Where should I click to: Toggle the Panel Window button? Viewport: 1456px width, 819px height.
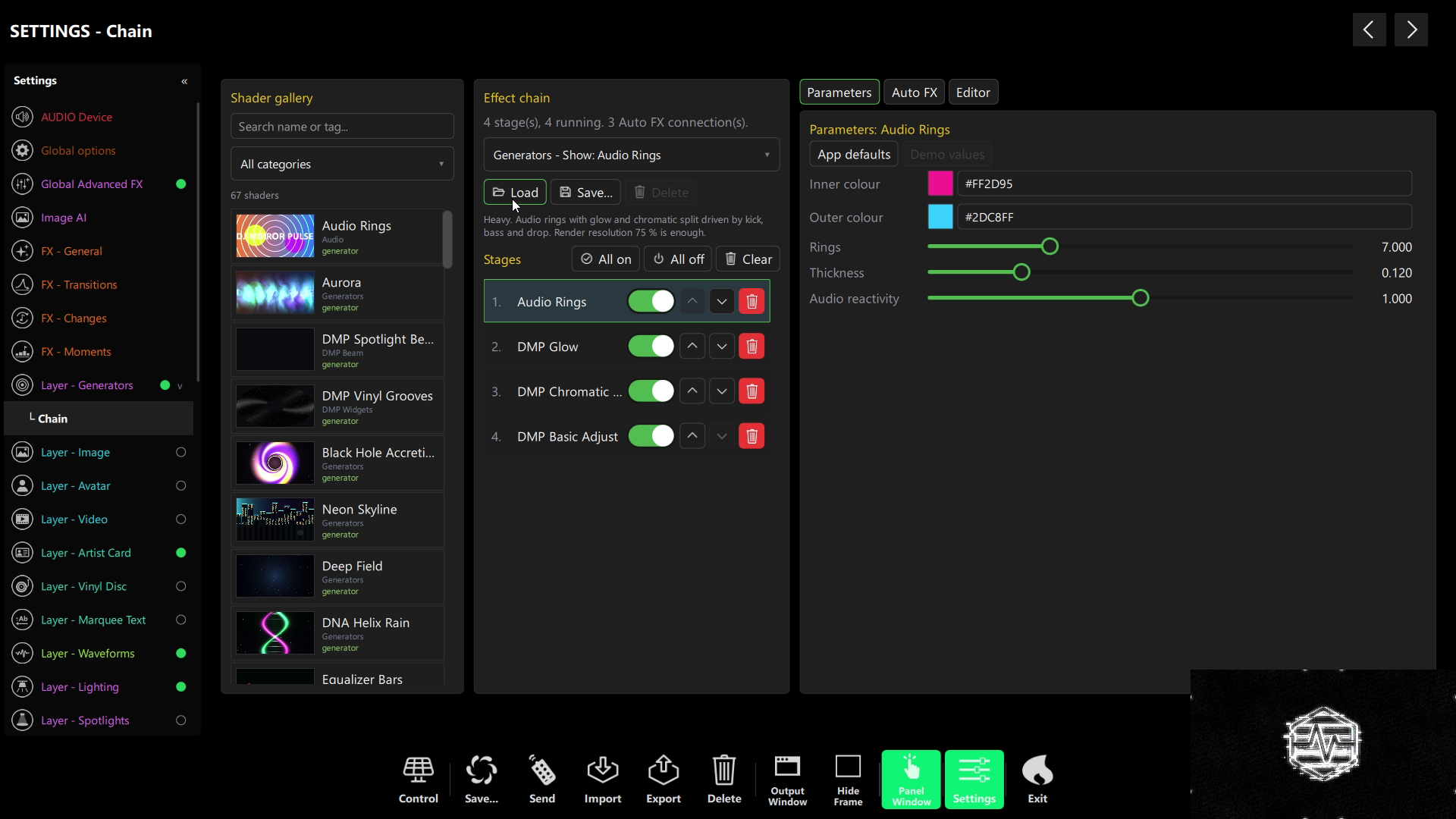pos(911,780)
